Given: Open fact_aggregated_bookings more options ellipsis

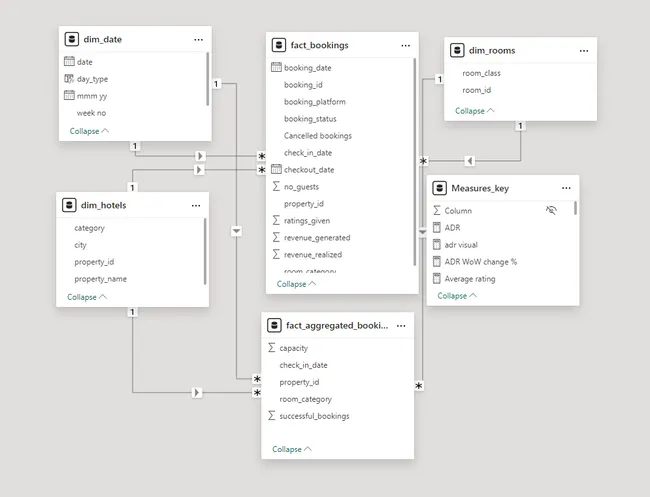Looking at the screenshot, I should [401, 326].
